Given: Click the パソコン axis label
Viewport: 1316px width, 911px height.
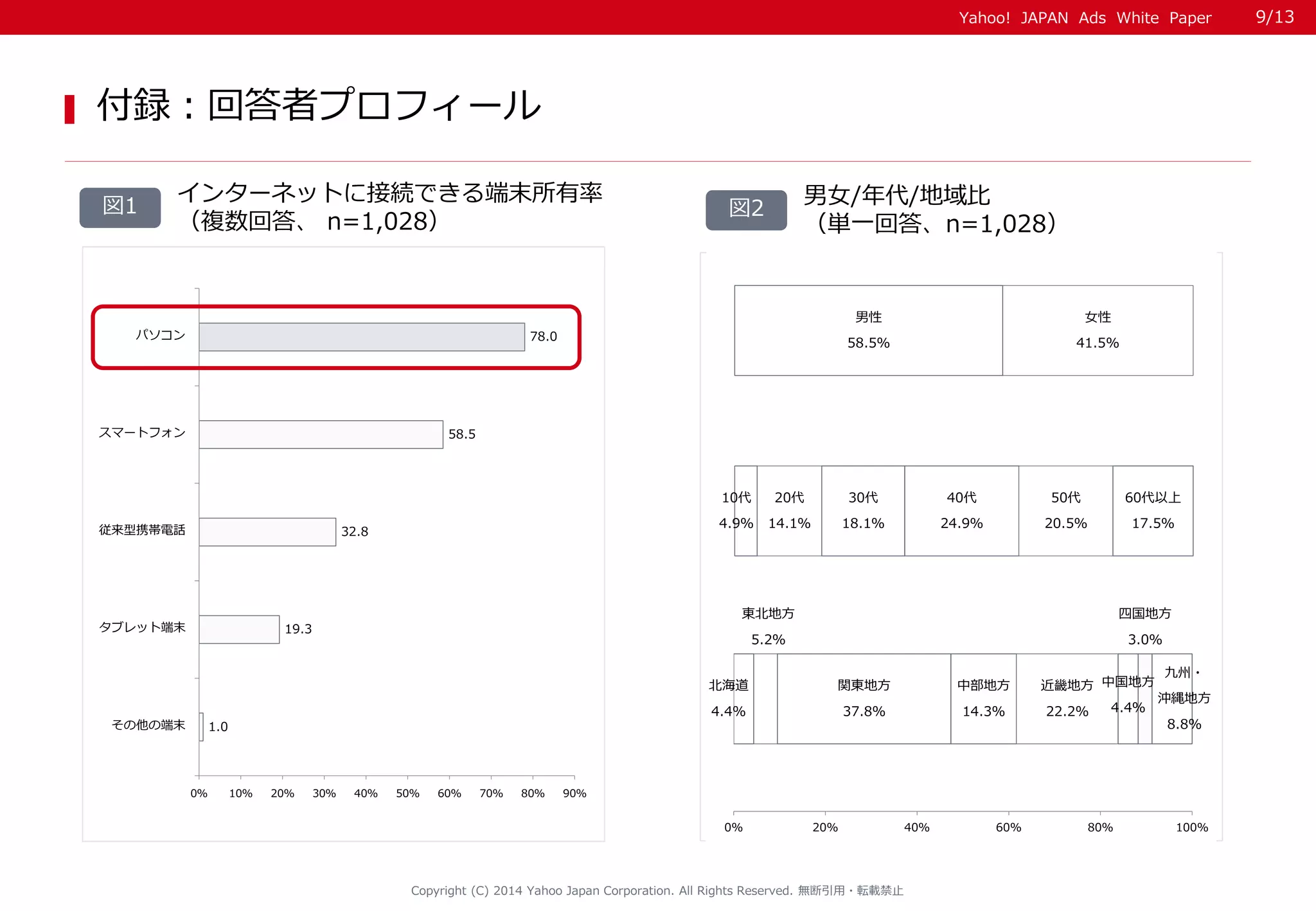Looking at the screenshot, I should point(160,335).
